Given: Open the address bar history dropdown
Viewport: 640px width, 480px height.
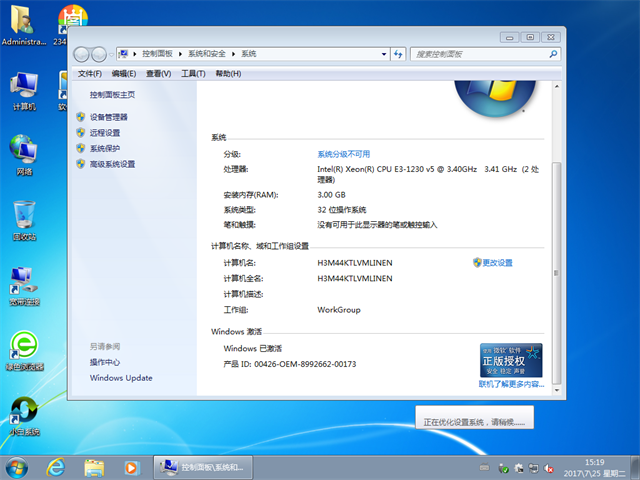Looking at the screenshot, I should (x=384, y=54).
